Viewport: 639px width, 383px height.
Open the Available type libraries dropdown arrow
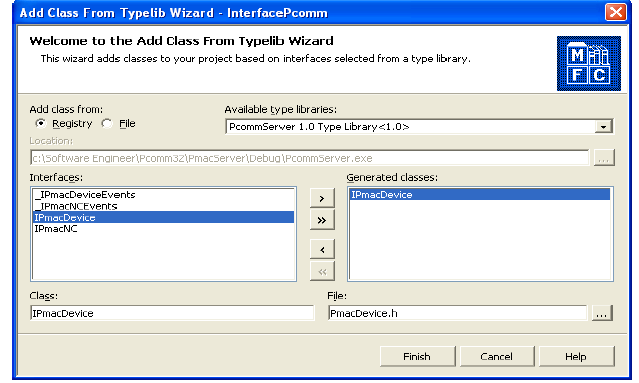point(603,127)
